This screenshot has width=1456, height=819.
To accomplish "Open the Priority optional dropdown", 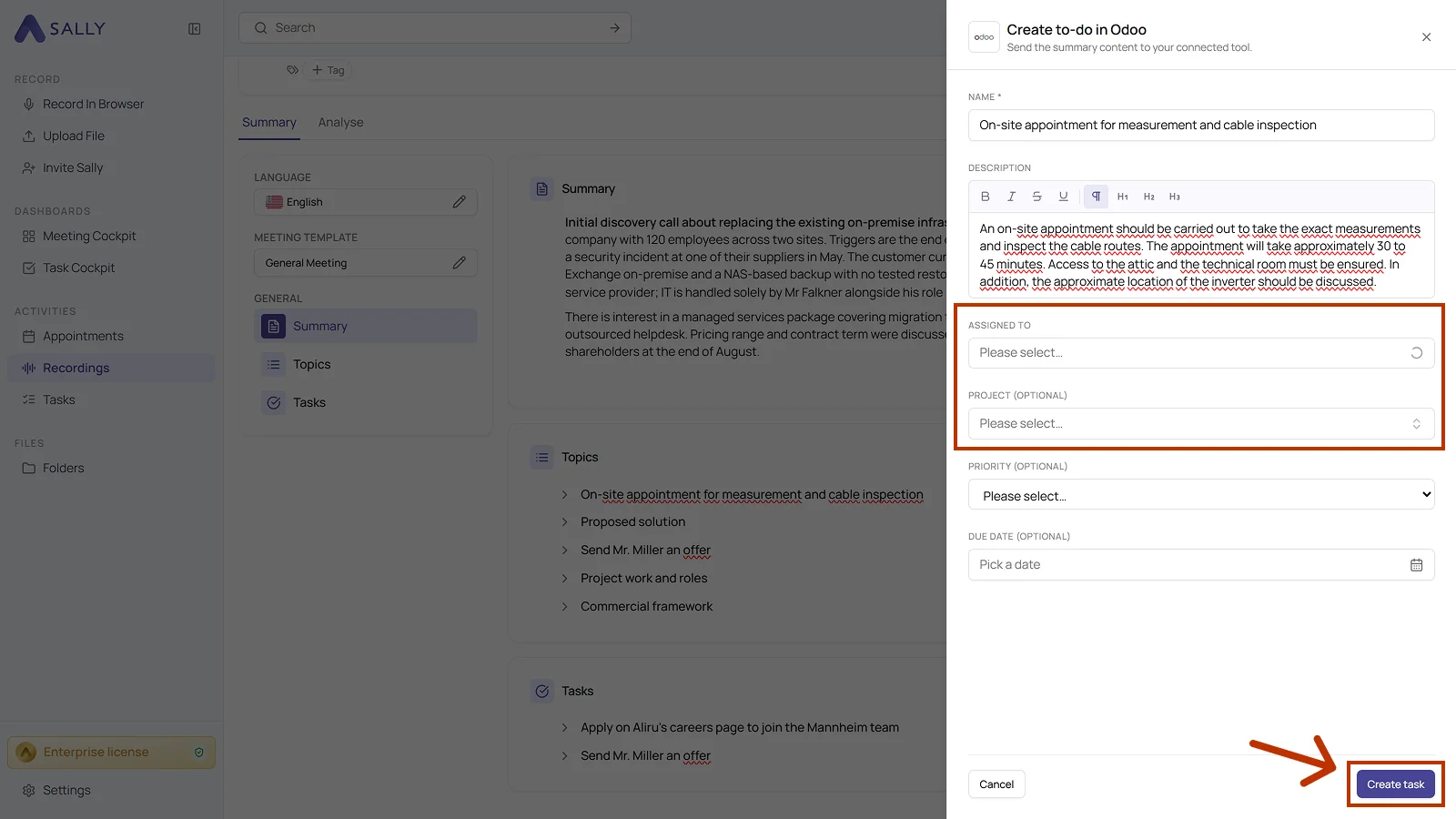I will pos(1201,495).
